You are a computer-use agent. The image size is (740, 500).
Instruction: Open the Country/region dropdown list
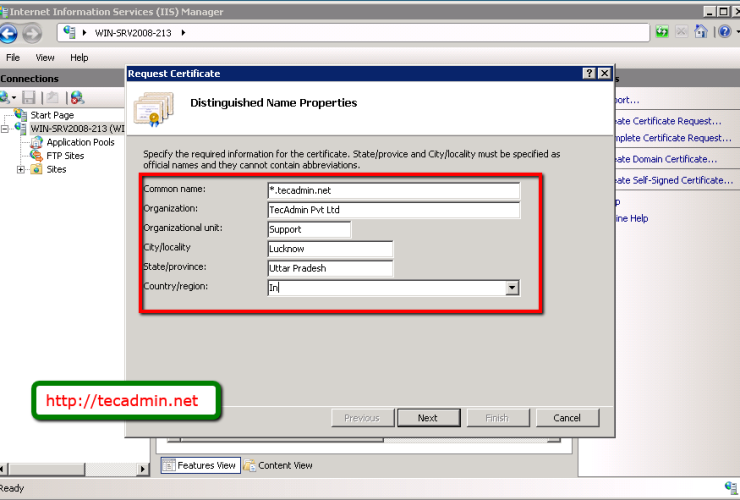512,288
